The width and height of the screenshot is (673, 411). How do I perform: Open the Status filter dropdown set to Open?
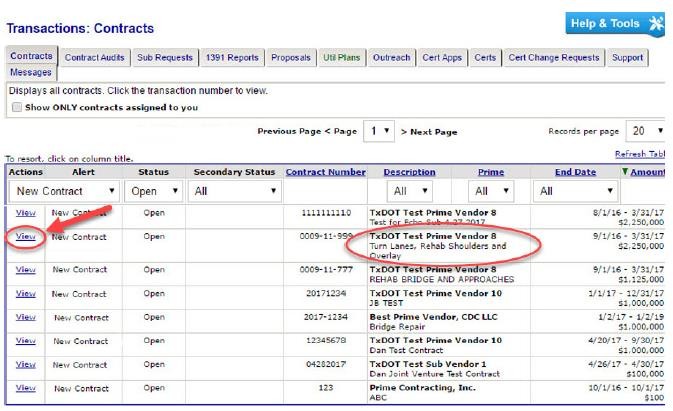point(154,190)
